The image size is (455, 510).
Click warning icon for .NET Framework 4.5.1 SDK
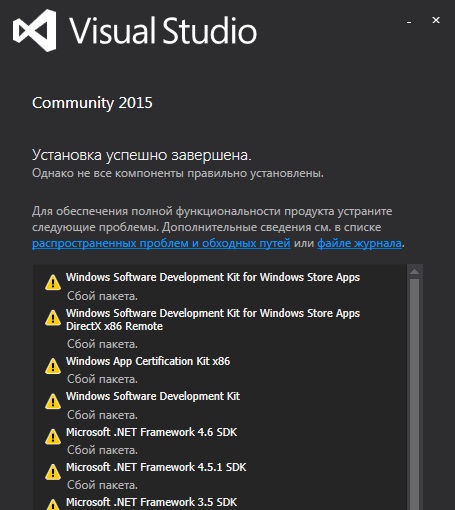coord(53,472)
